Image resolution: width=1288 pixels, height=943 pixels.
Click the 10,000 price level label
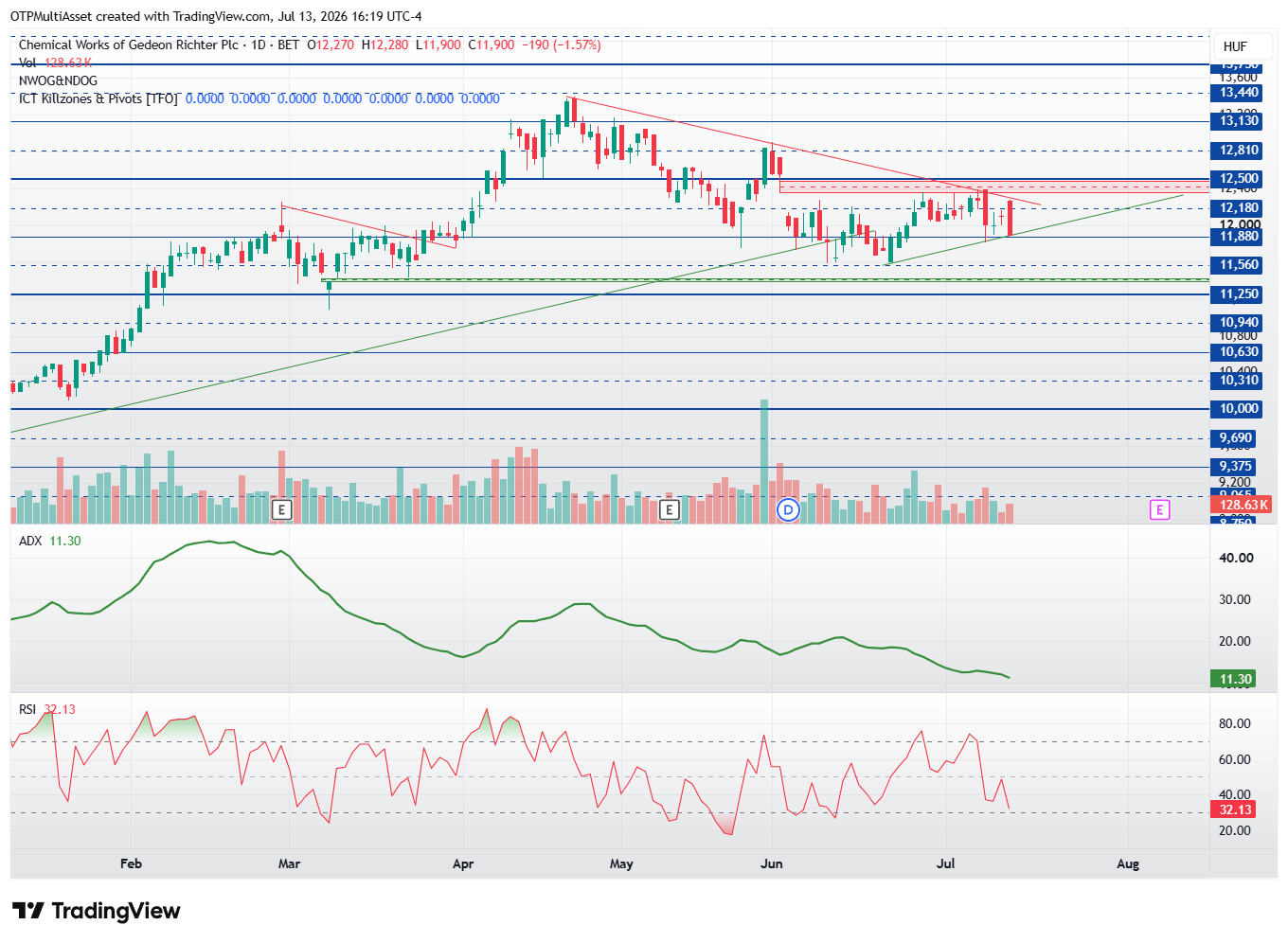click(1239, 409)
